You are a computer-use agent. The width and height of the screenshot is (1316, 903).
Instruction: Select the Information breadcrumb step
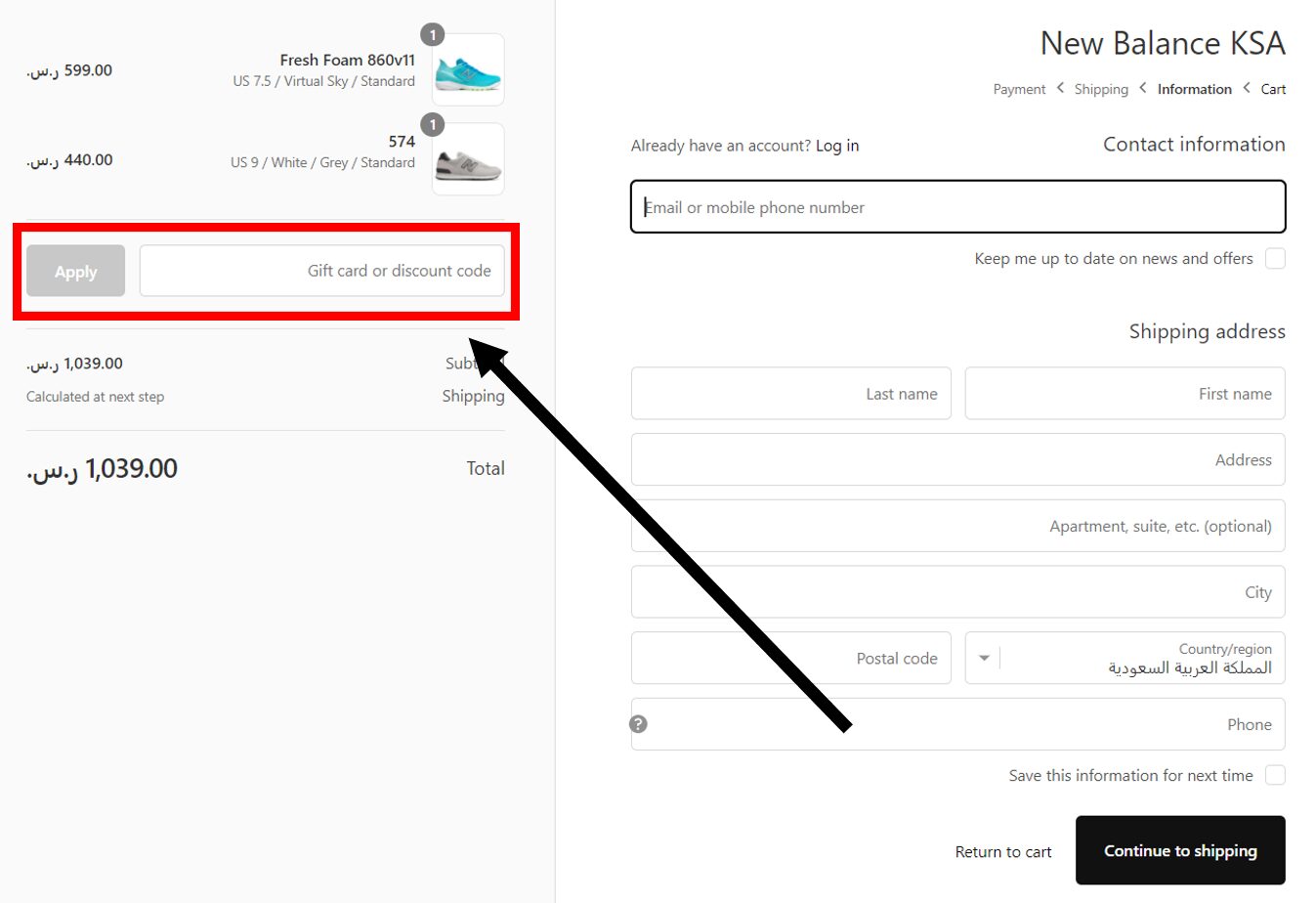(x=1194, y=89)
